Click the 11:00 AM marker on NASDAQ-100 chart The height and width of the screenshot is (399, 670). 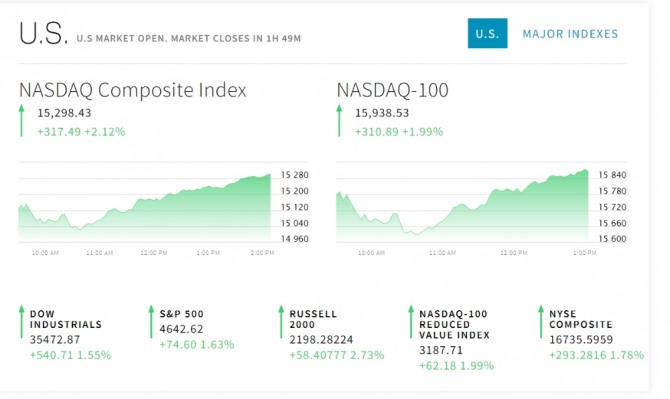[x=442, y=253]
